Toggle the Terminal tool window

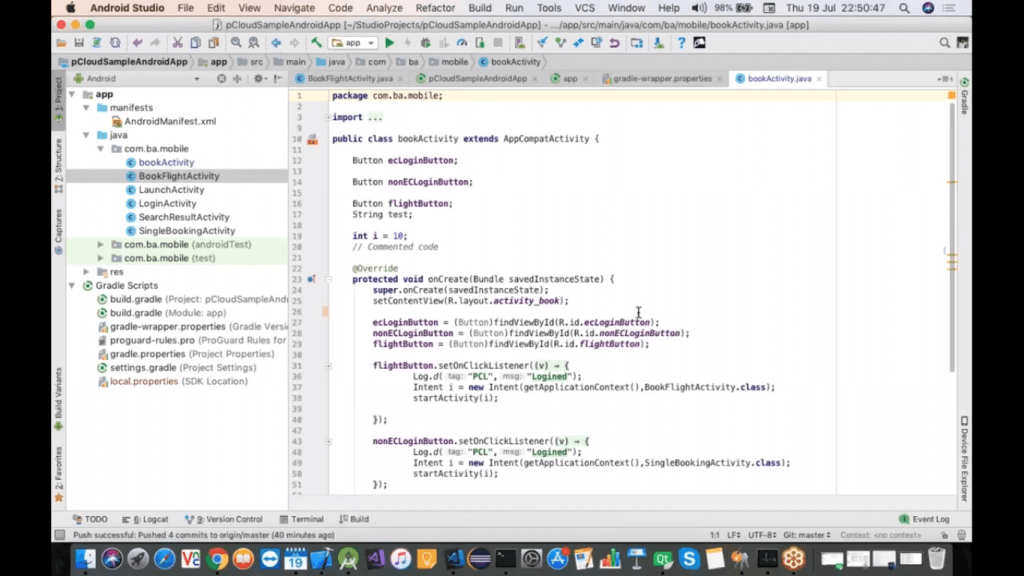[300, 519]
